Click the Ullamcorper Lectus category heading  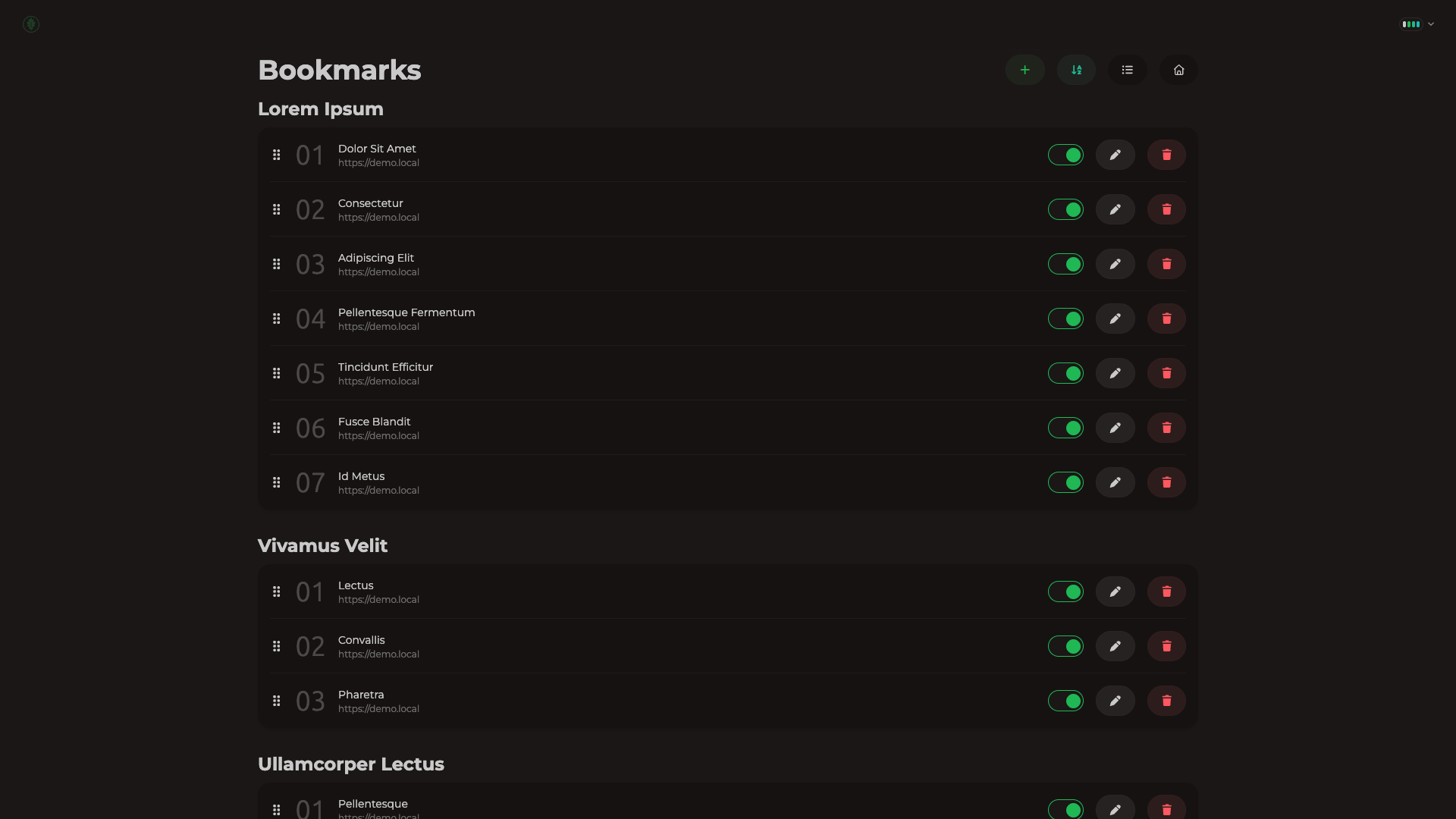351,764
